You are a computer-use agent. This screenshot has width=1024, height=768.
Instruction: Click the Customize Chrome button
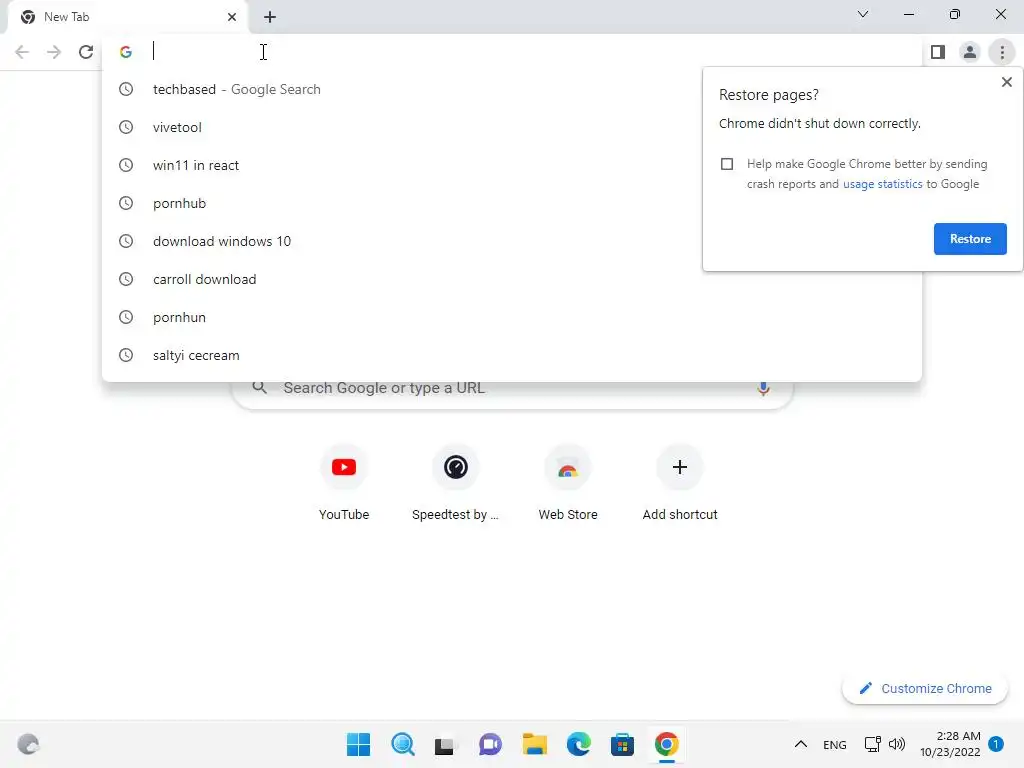pos(925,688)
